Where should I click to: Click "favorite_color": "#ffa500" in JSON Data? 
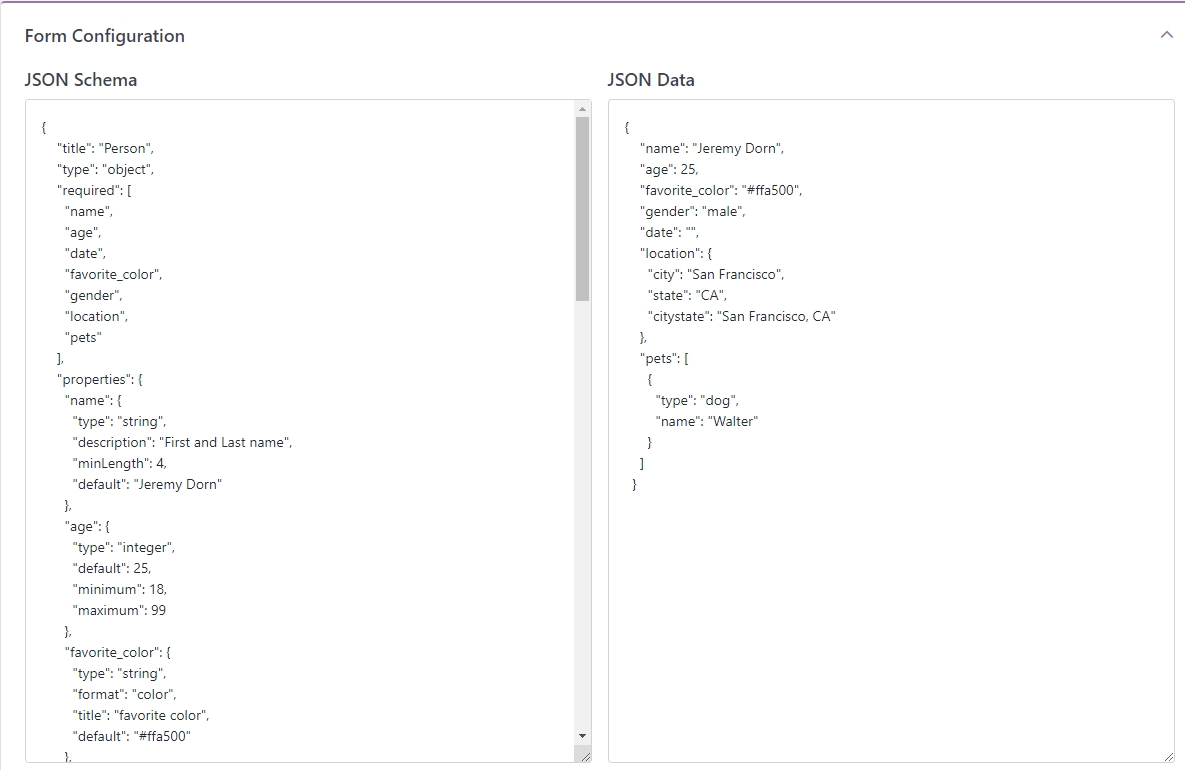(x=721, y=190)
